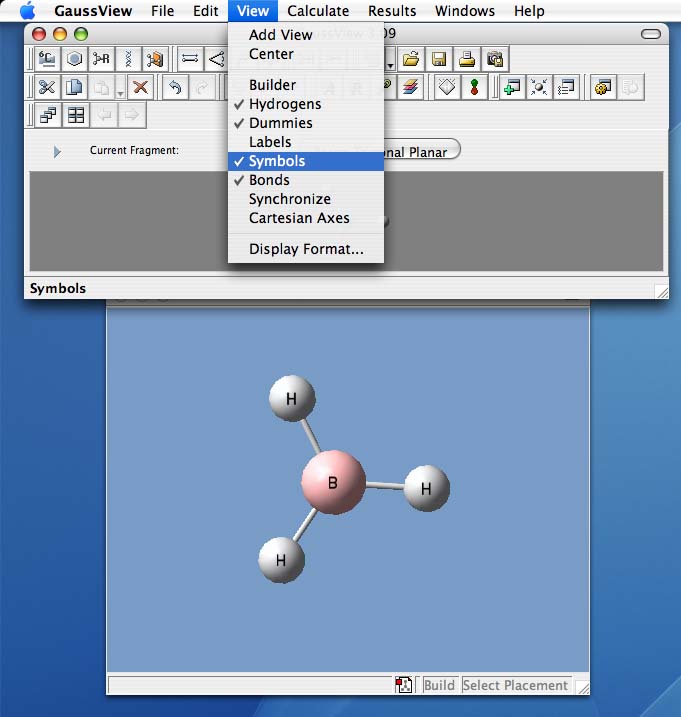The image size is (681, 717).
Task: Uncheck Dummies in the View menu
Action: [x=280, y=123]
